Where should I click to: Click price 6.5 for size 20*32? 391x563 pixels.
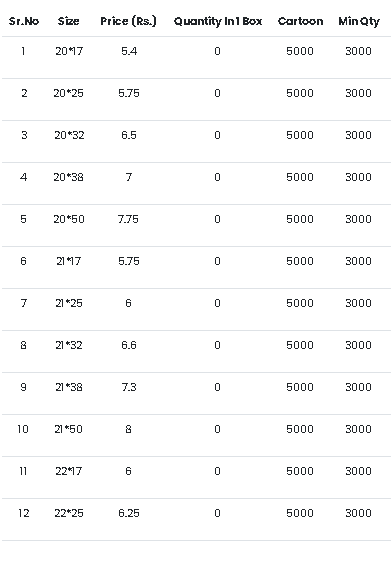(129, 135)
